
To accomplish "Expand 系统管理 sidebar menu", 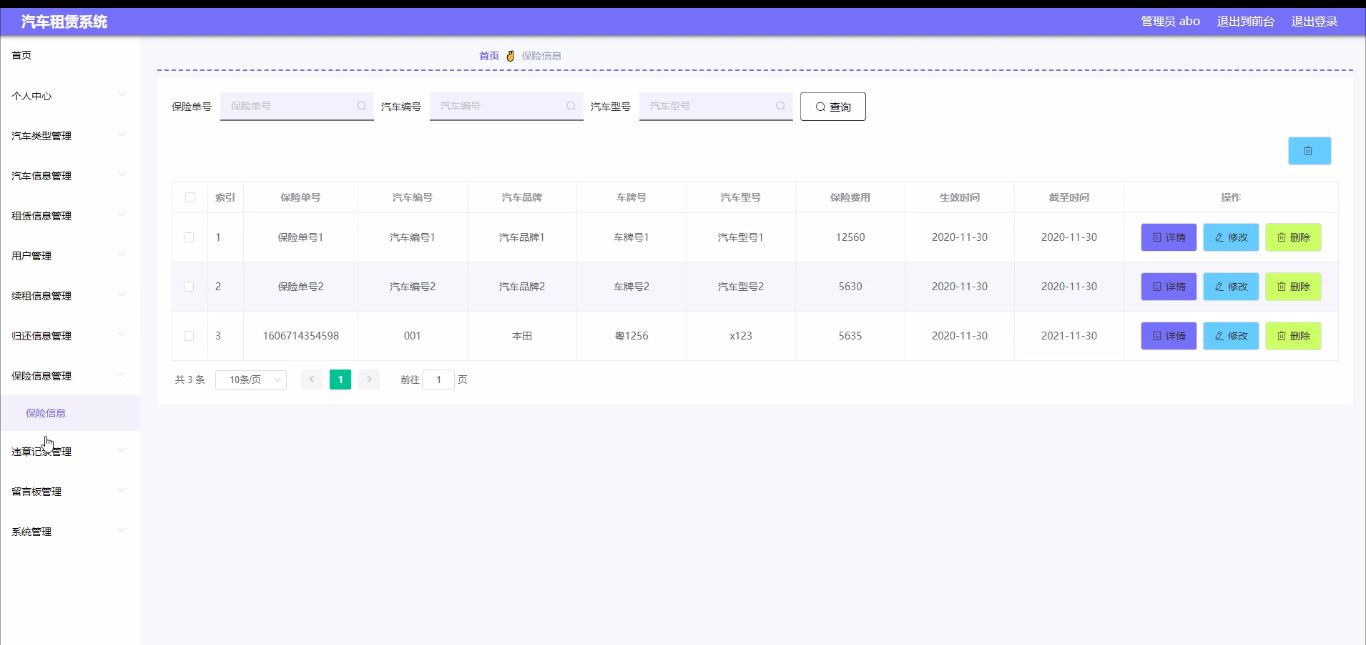I will pyautogui.click(x=70, y=532).
